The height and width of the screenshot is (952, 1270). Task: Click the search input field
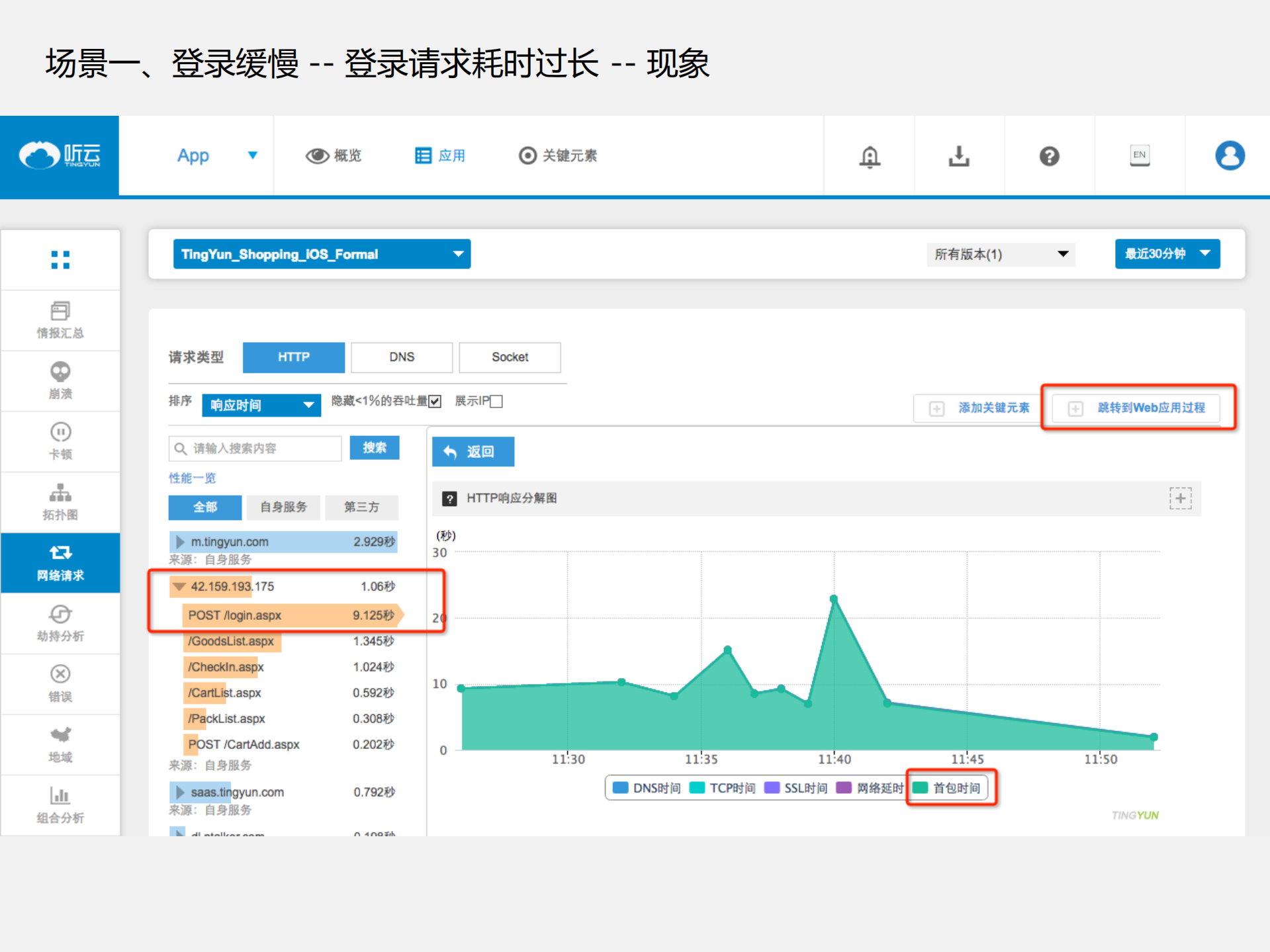[255, 448]
